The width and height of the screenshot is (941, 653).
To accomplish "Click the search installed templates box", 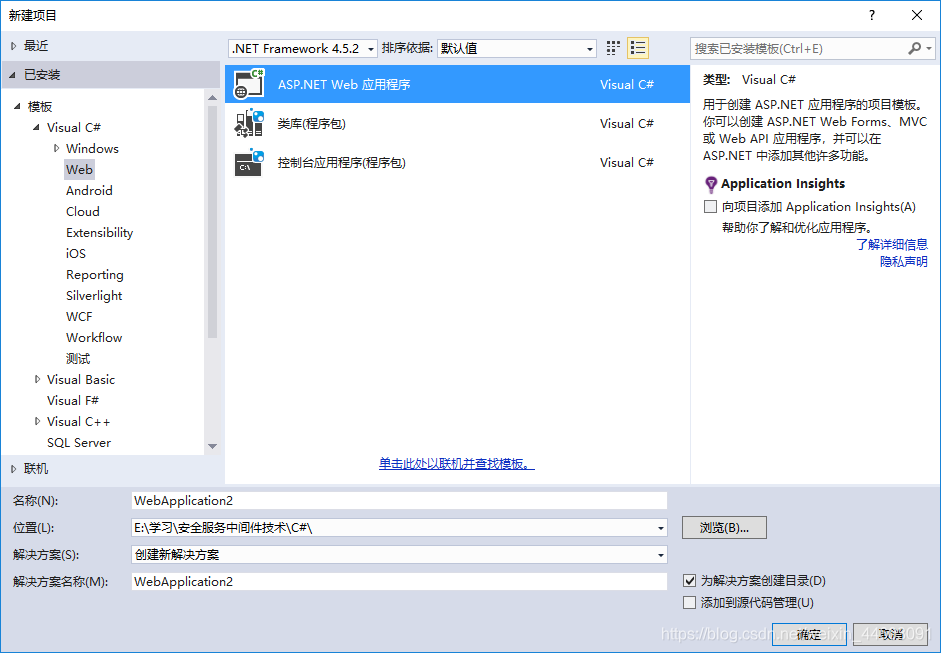I will point(798,49).
